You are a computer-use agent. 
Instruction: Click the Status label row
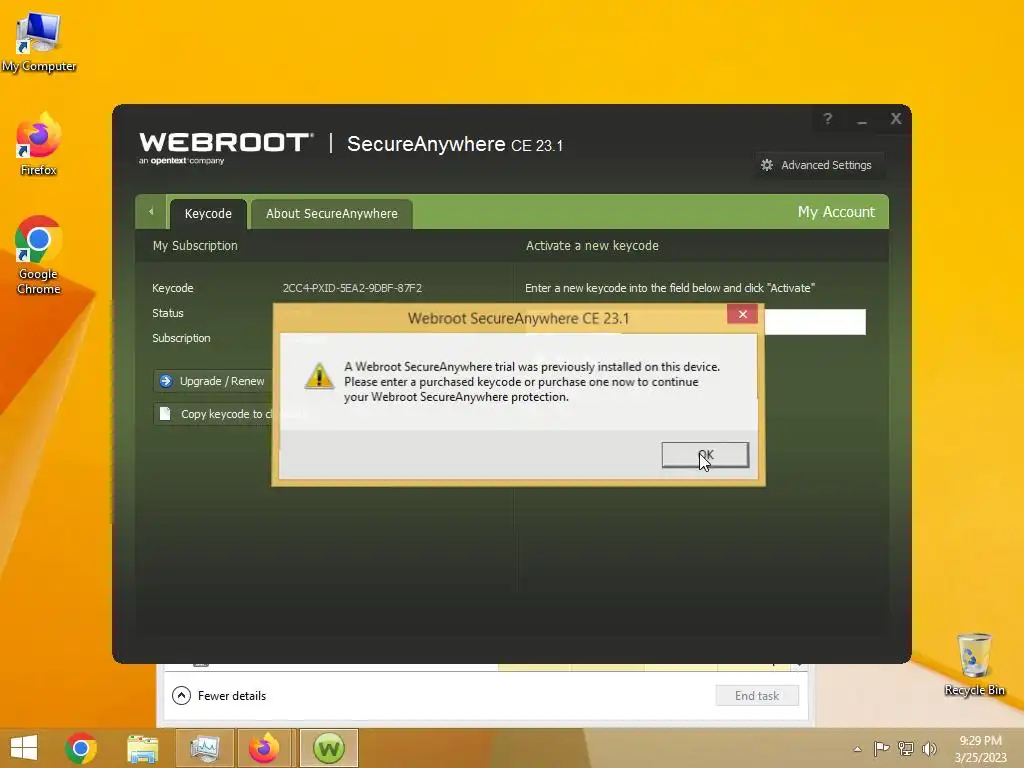[168, 313]
